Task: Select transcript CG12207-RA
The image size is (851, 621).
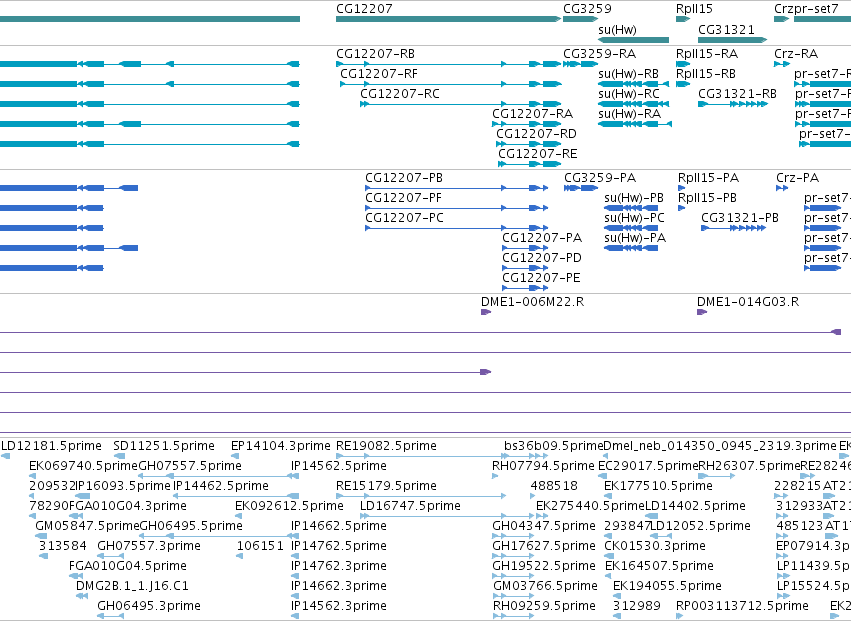Action: click(x=532, y=114)
